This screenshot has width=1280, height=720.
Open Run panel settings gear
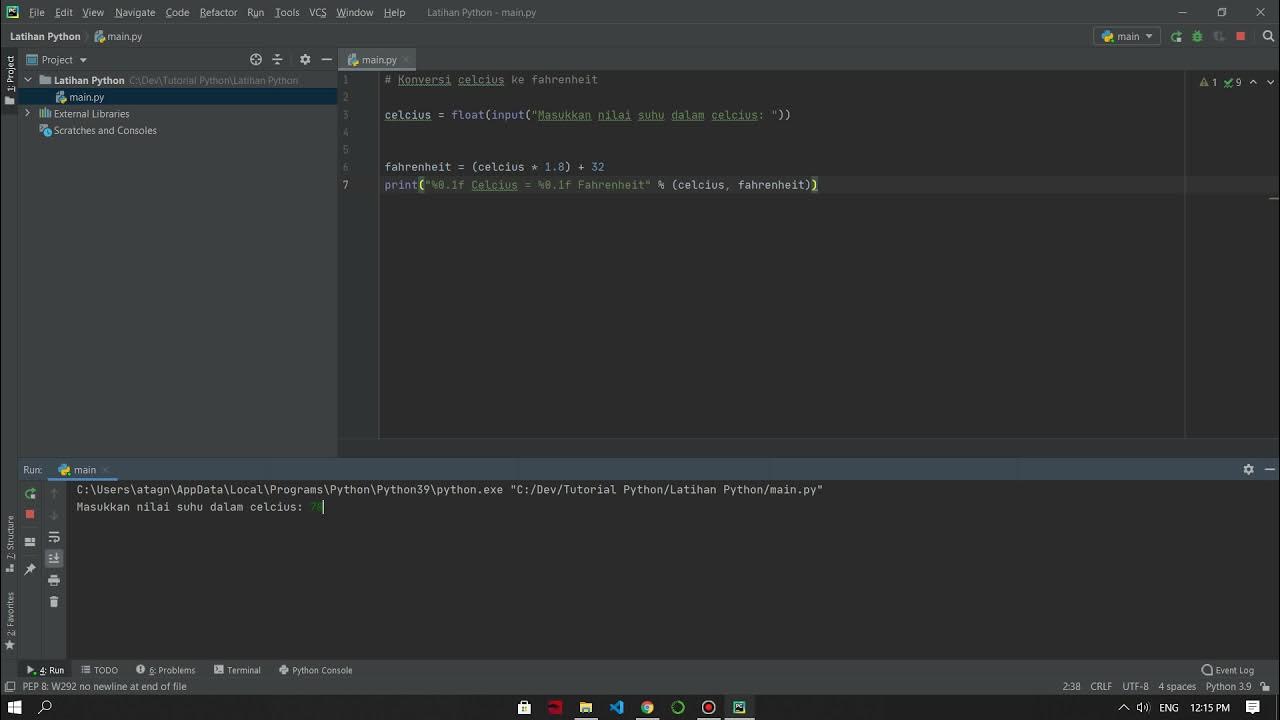pyautogui.click(x=1248, y=469)
